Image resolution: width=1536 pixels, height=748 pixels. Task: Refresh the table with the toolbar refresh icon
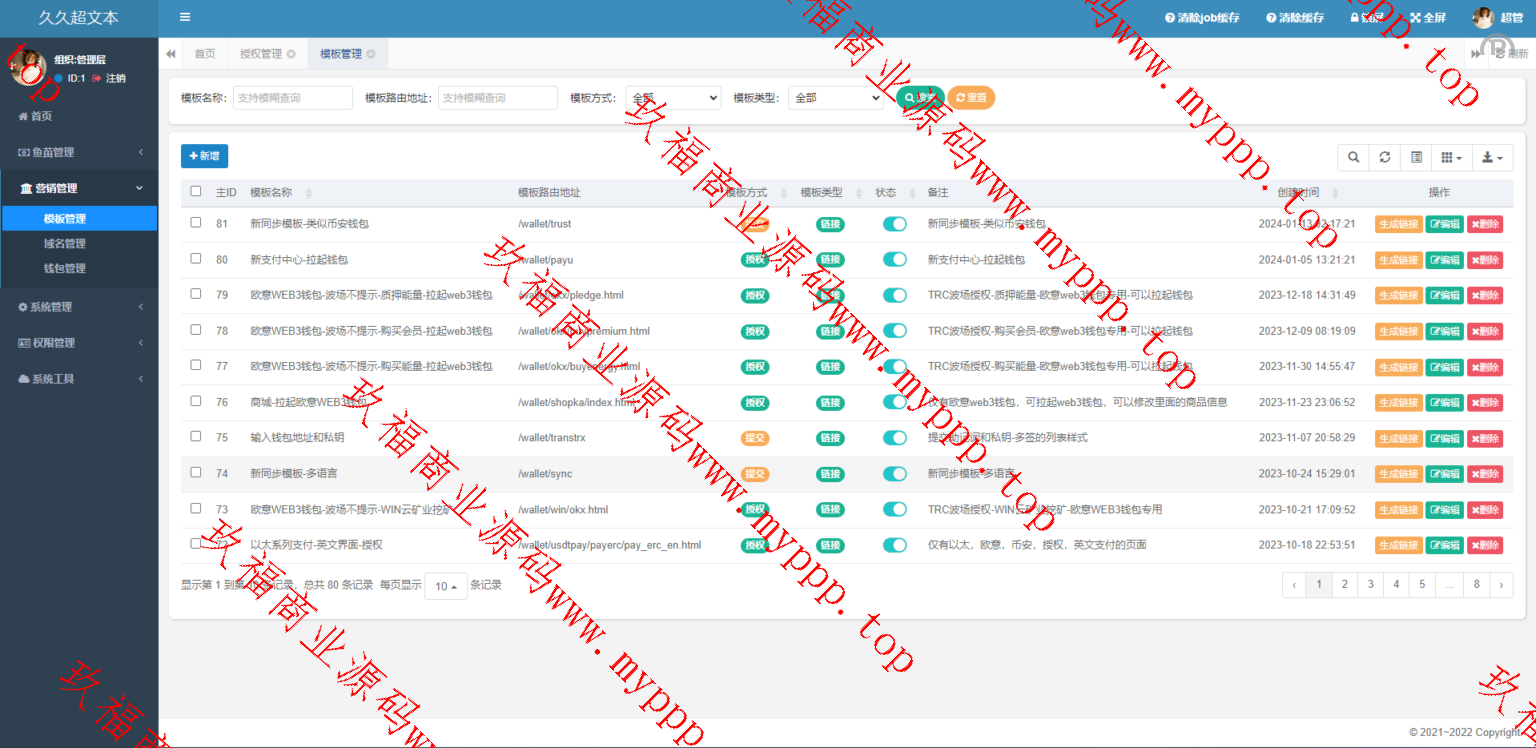pyautogui.click(x=1384, y=157)
